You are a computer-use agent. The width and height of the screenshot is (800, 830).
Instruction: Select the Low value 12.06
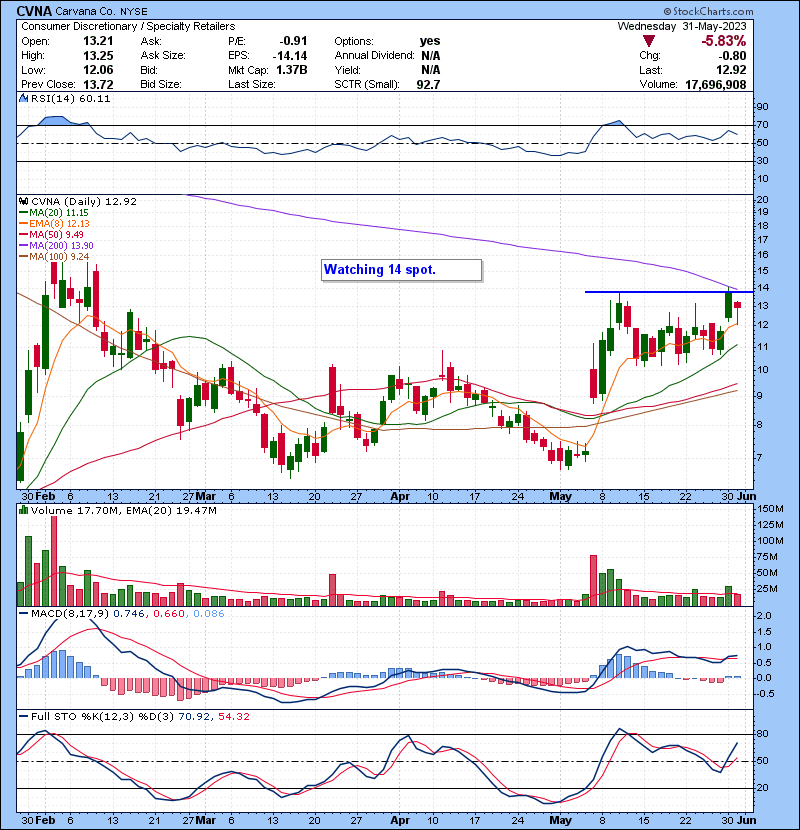pyautogui.click(x=98, y=70)
